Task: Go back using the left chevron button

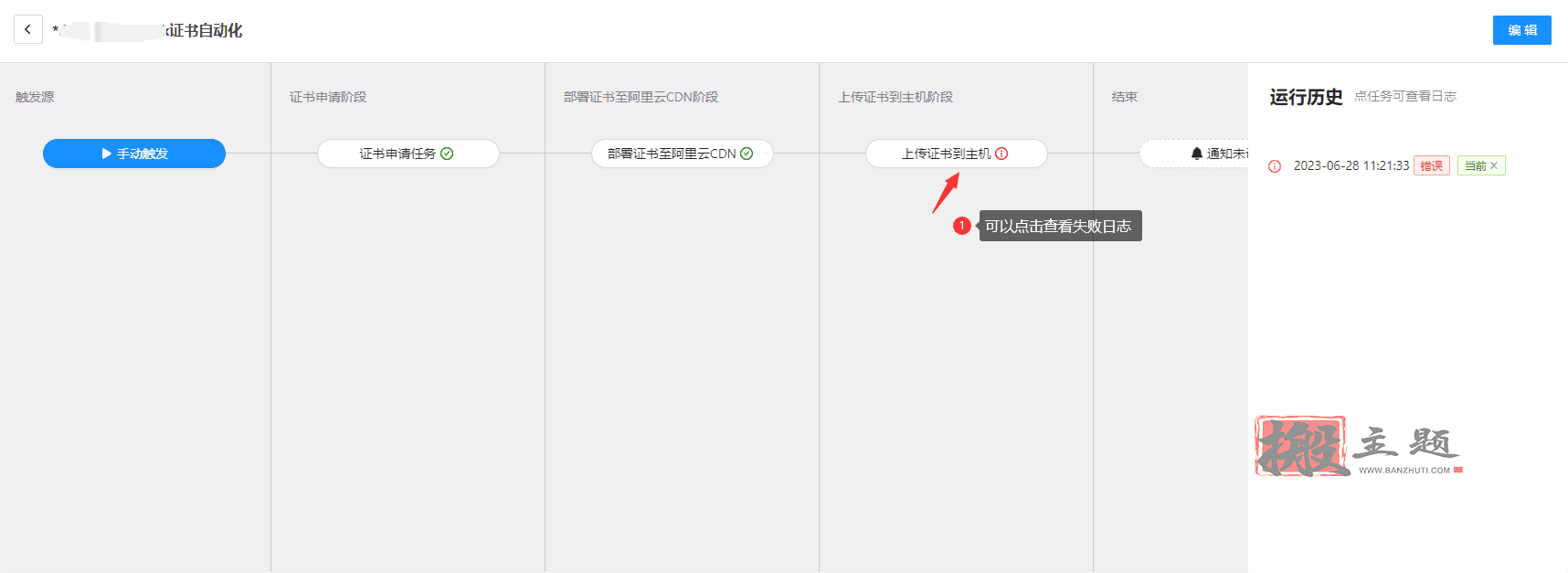Action: click(28, 30)
